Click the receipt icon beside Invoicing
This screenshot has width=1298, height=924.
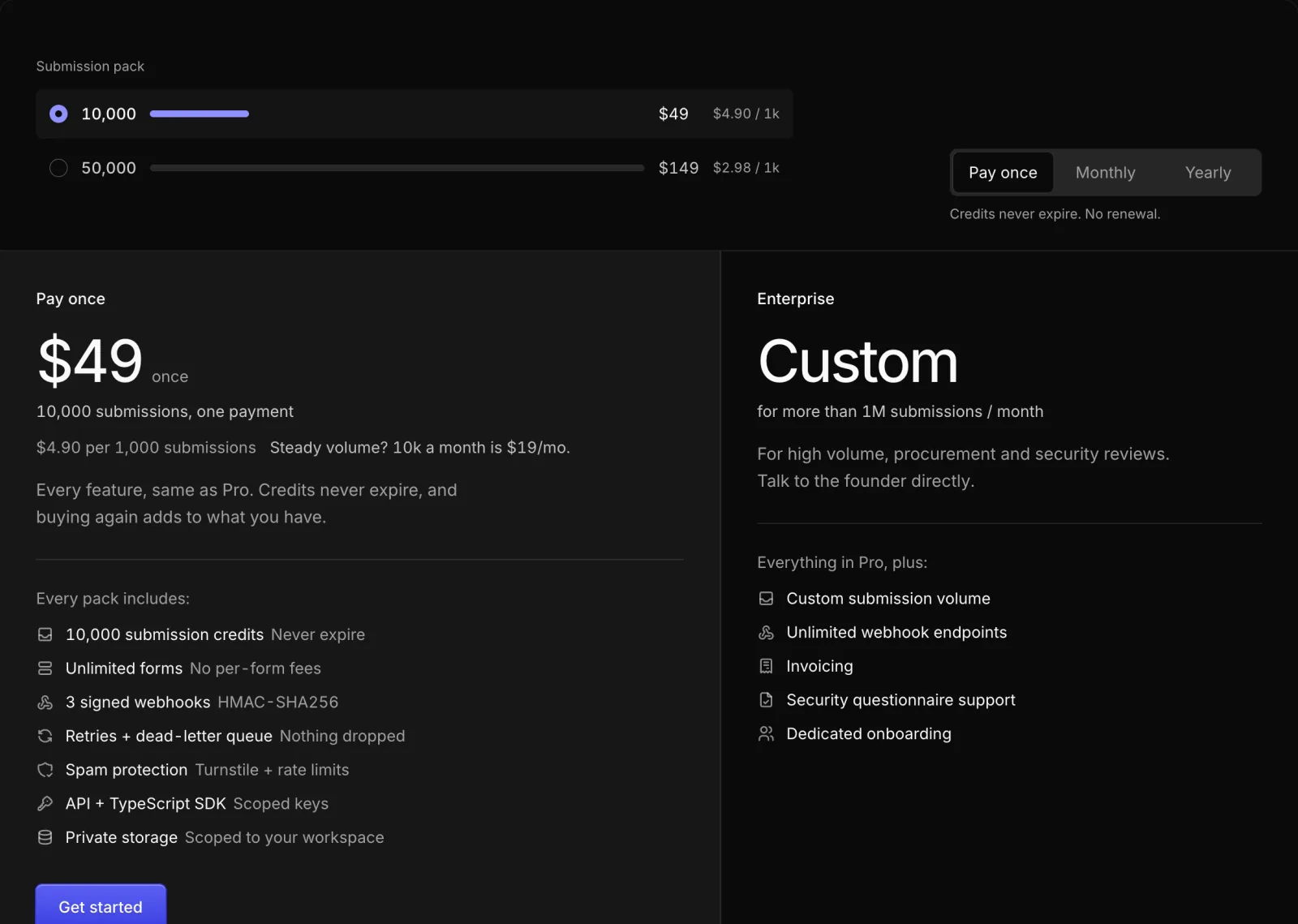pos(766,666)
